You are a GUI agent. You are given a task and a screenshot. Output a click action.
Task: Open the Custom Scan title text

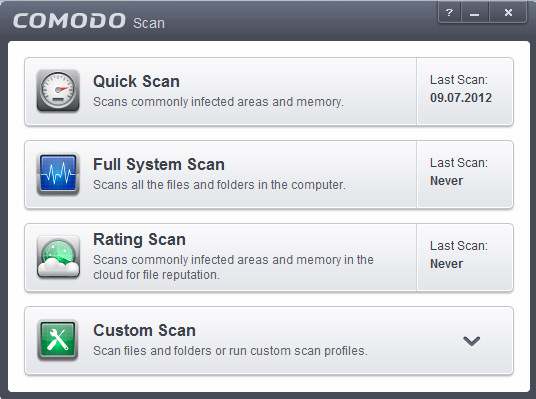144,331
